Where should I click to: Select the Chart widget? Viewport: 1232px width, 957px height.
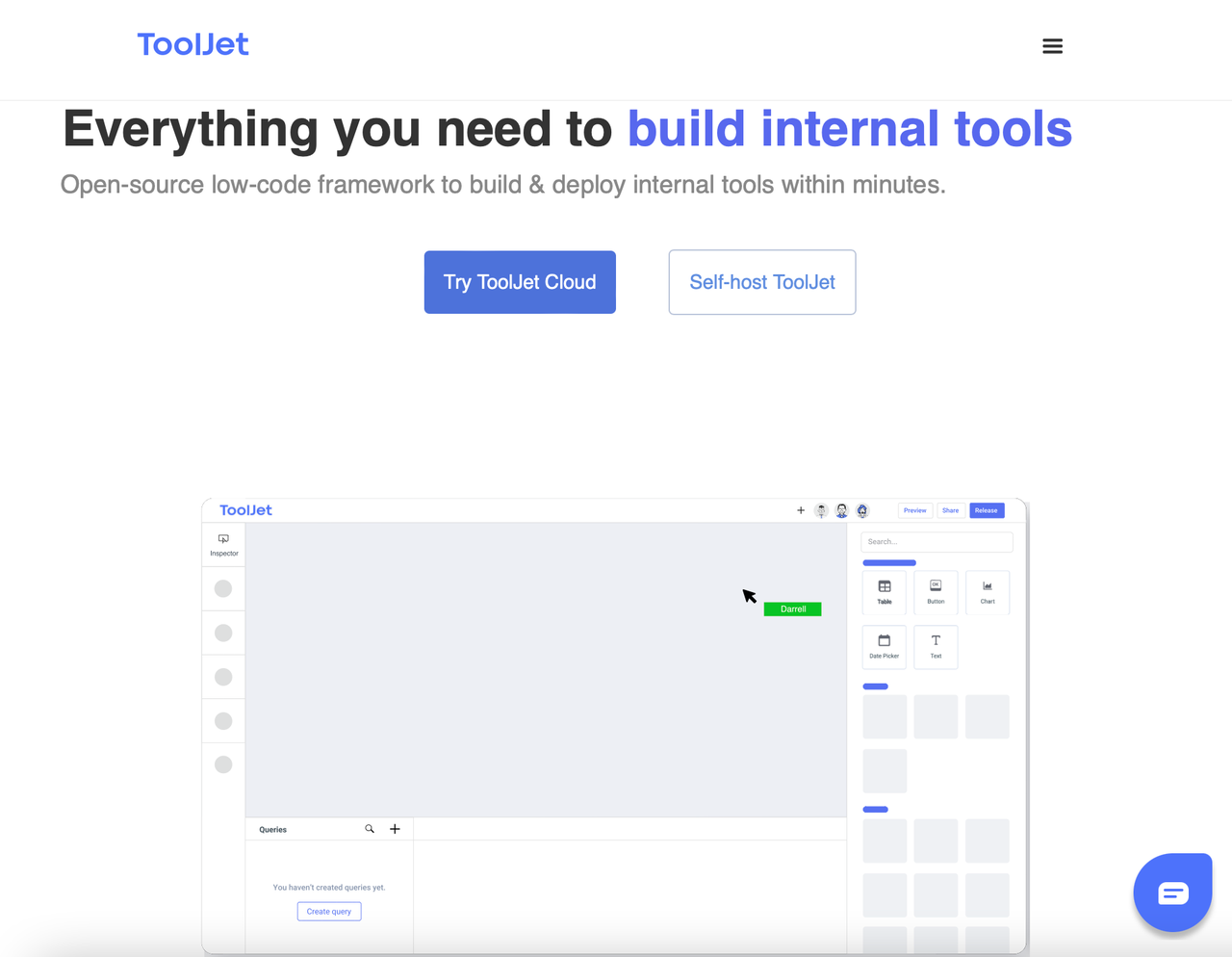[988, 592]
